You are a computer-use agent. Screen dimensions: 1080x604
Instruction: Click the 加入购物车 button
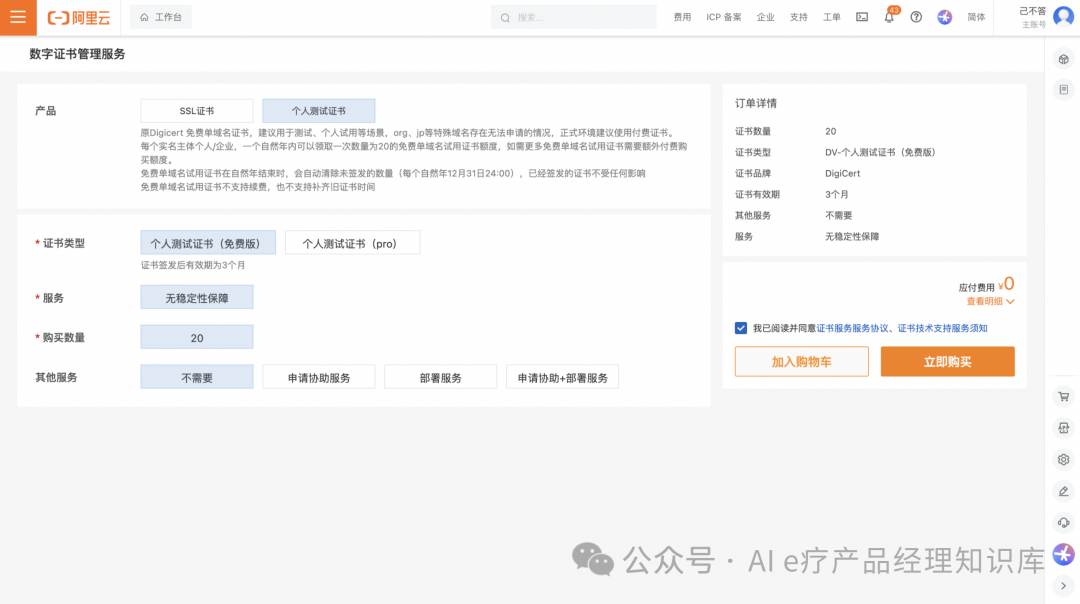(802, 362)
